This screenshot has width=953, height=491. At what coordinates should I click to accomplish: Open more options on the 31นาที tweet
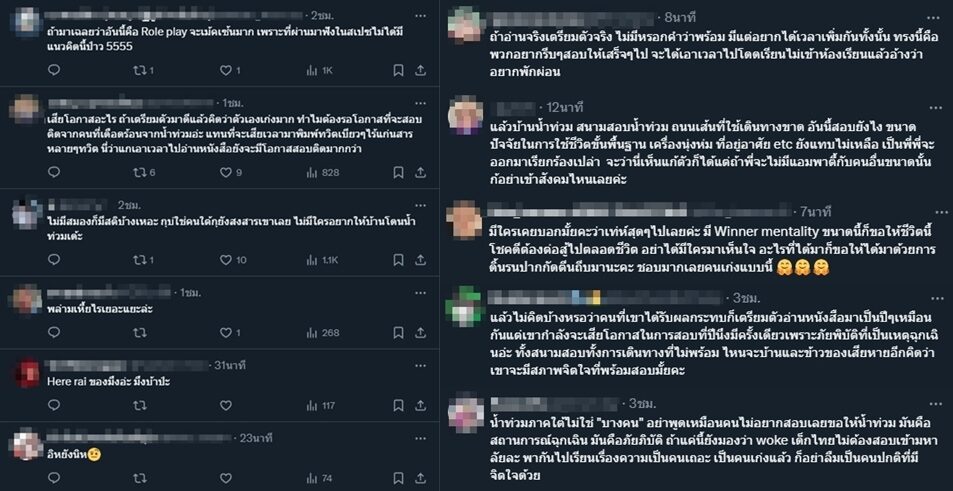[x=420, y=366]
